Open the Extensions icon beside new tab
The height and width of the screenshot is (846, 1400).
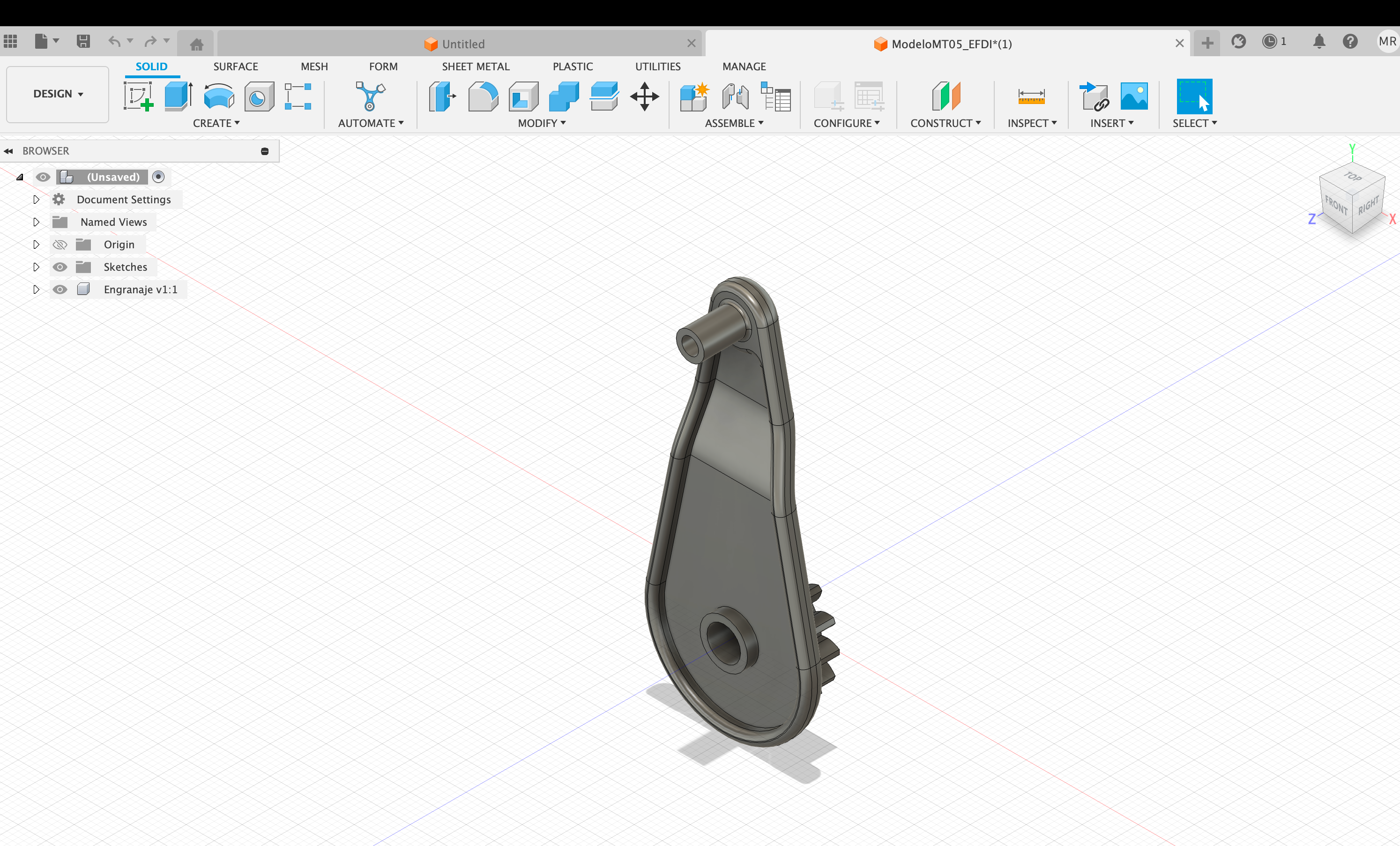click(1239, 42)
